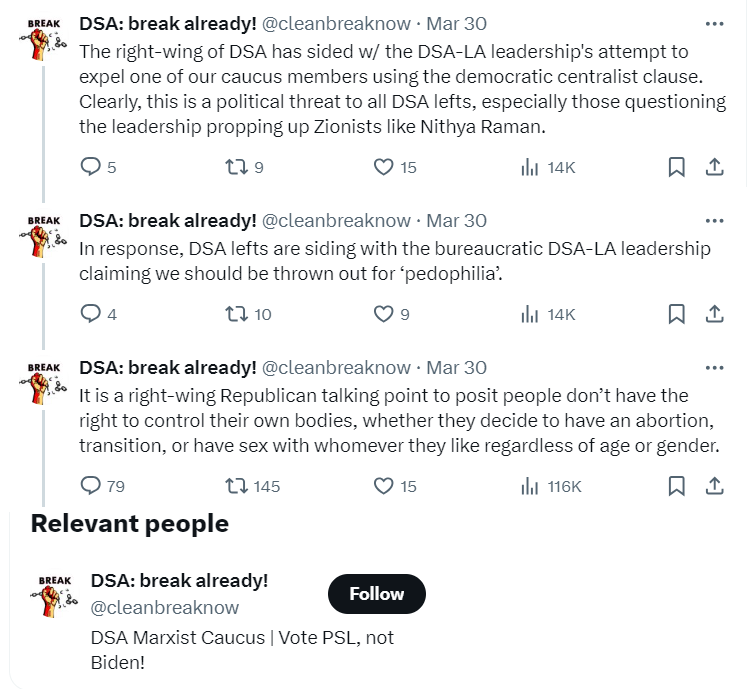This screenshot has height=689, width=752.
Task: Click the profile avatar in Relevant people
Action: coord(55,596)
